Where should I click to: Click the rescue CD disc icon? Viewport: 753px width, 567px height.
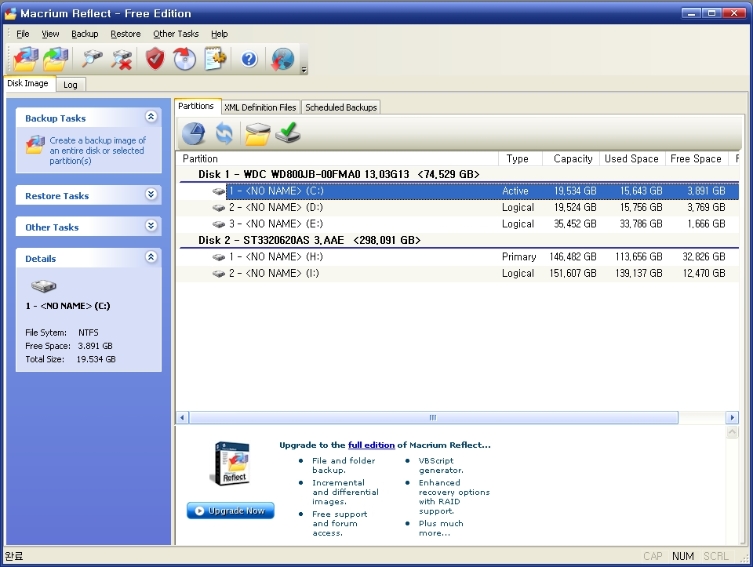click(185, 59)
